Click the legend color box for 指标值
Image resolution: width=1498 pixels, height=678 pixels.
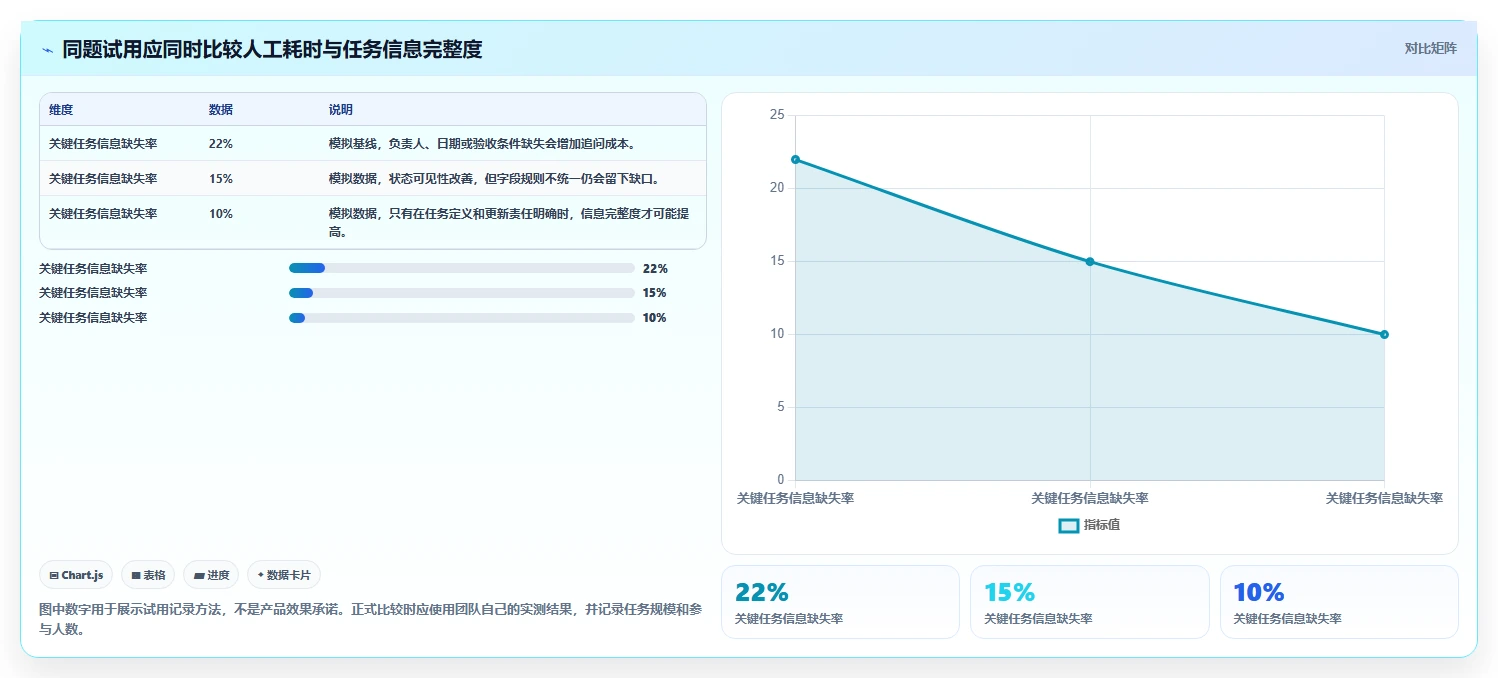(x=1068, y=525)
